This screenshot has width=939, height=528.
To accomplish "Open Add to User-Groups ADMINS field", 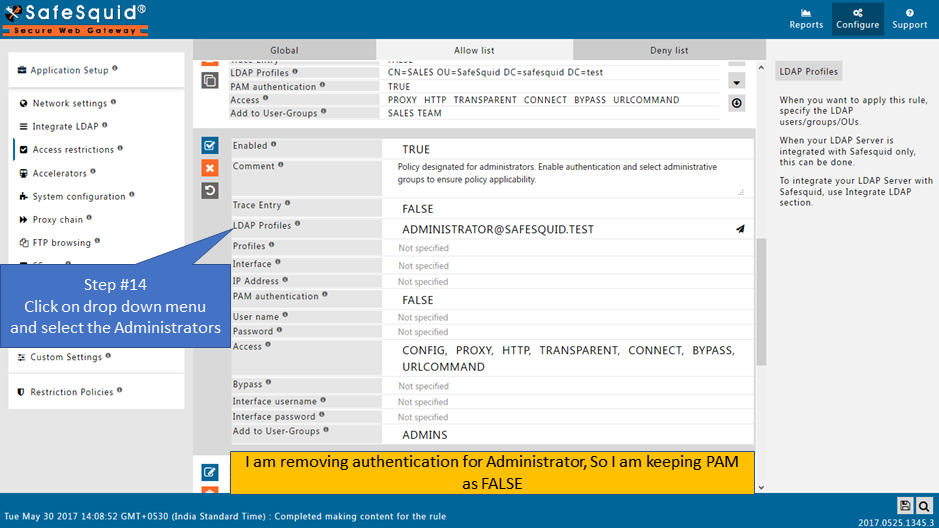I will tap(568, 435).
